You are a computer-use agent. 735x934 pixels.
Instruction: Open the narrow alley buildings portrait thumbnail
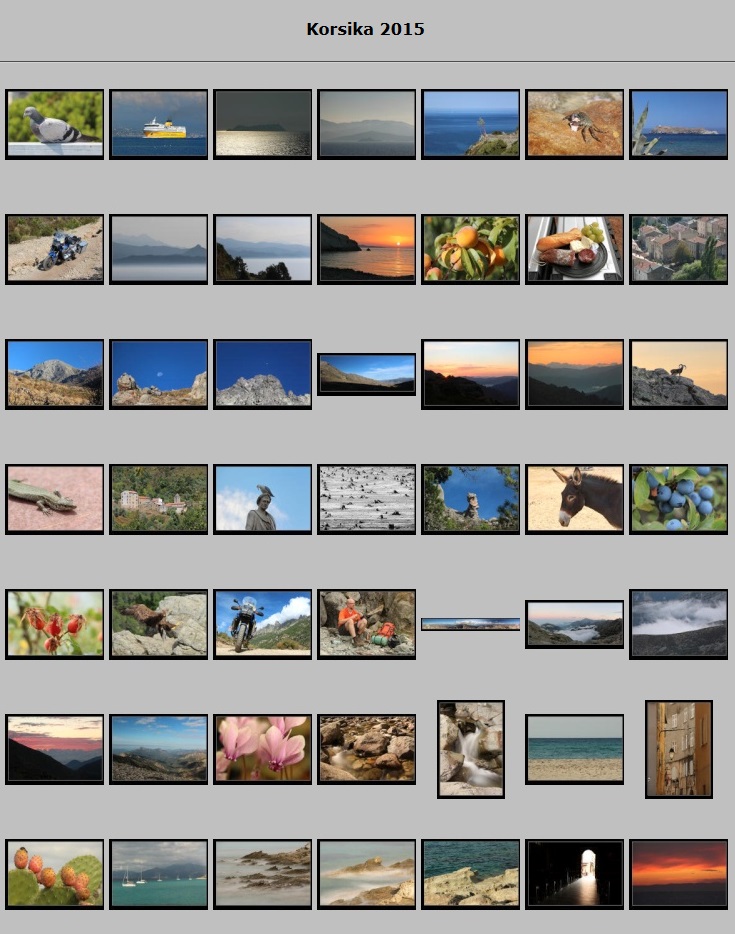(x=679, y=748)
